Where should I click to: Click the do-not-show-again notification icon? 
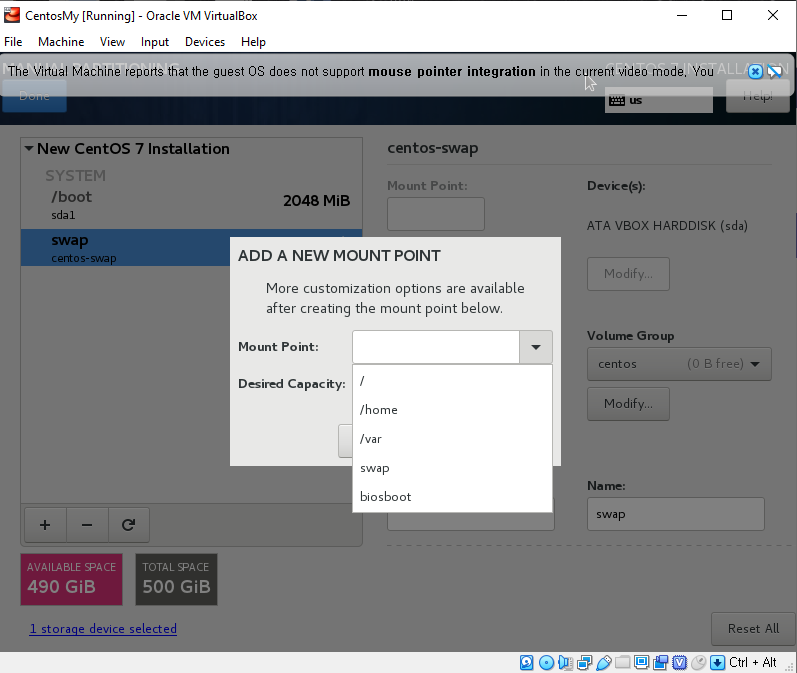775,72
